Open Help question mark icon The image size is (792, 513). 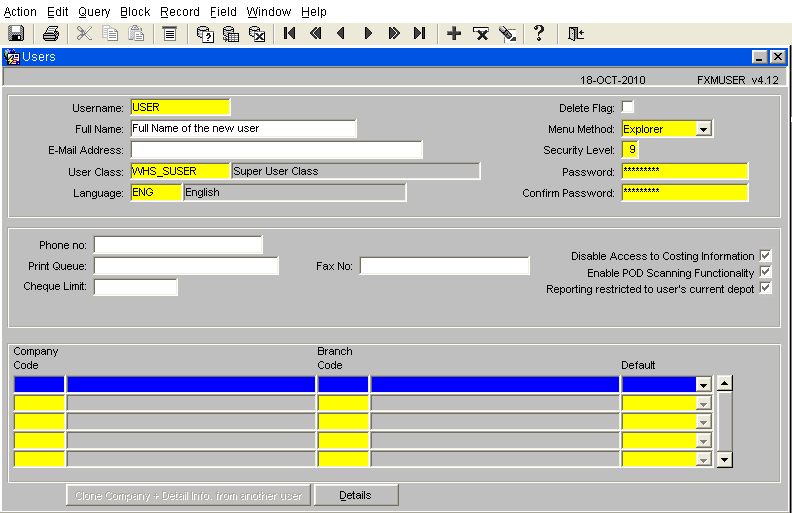pyautogui.click(x=539, y=33)
